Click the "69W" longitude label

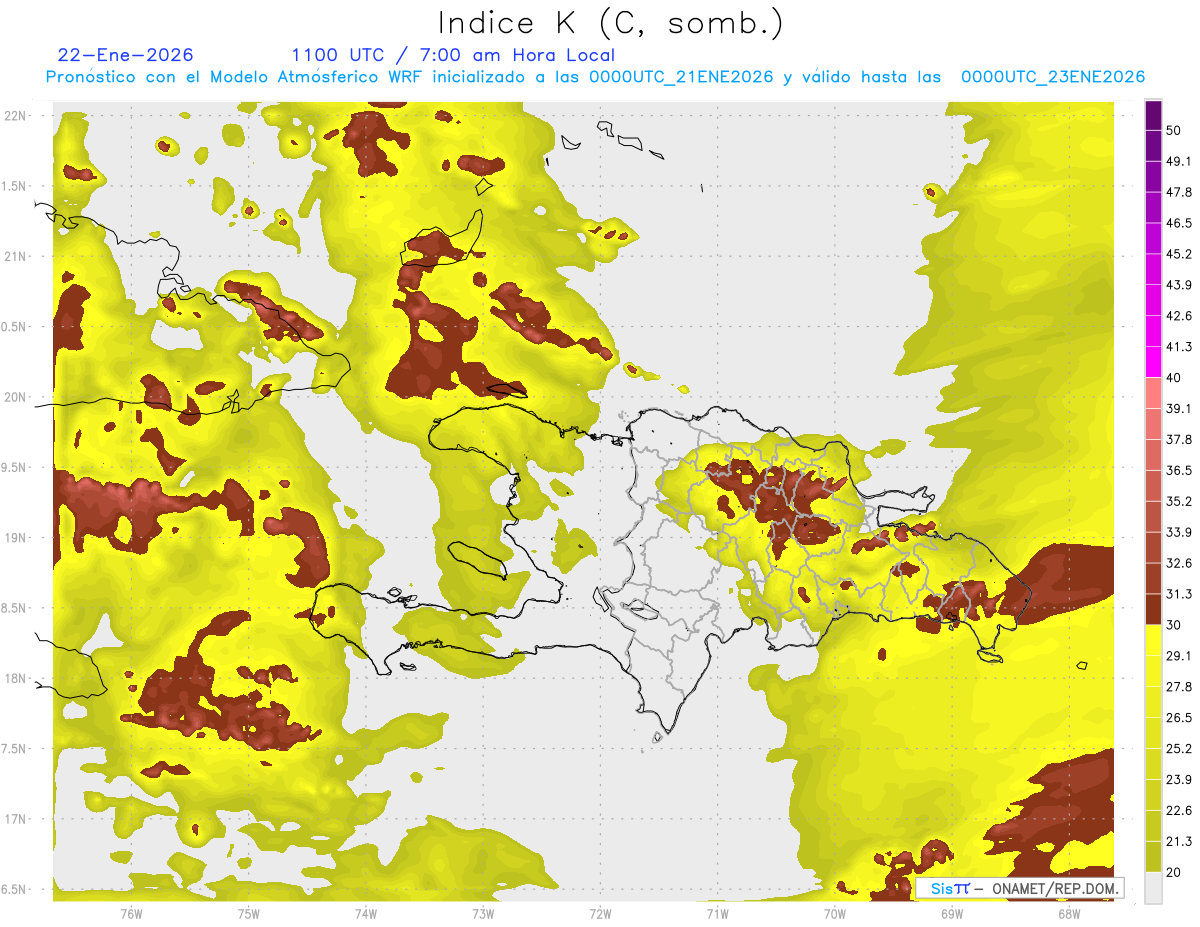(x=952, y=913)
